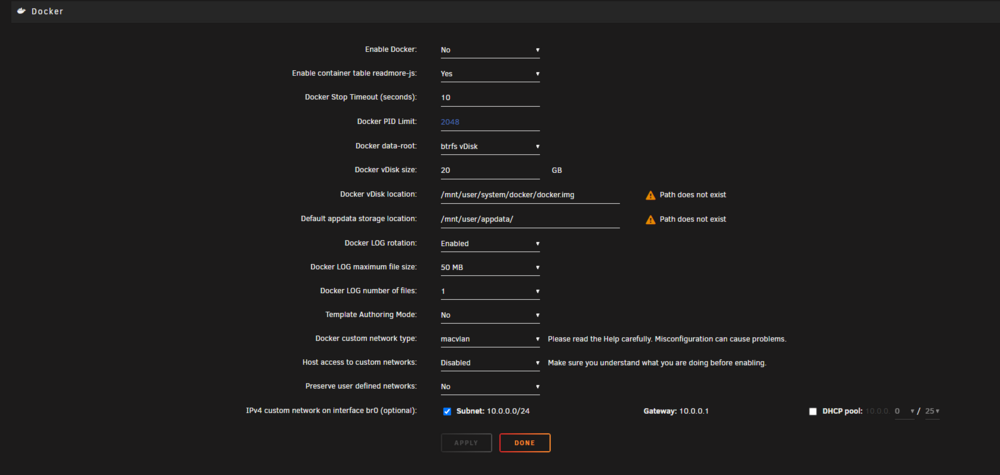This screenshot has height=475, width=1000.
Task: Open Host access to custom networks dropdown
Action: [490, 363]
